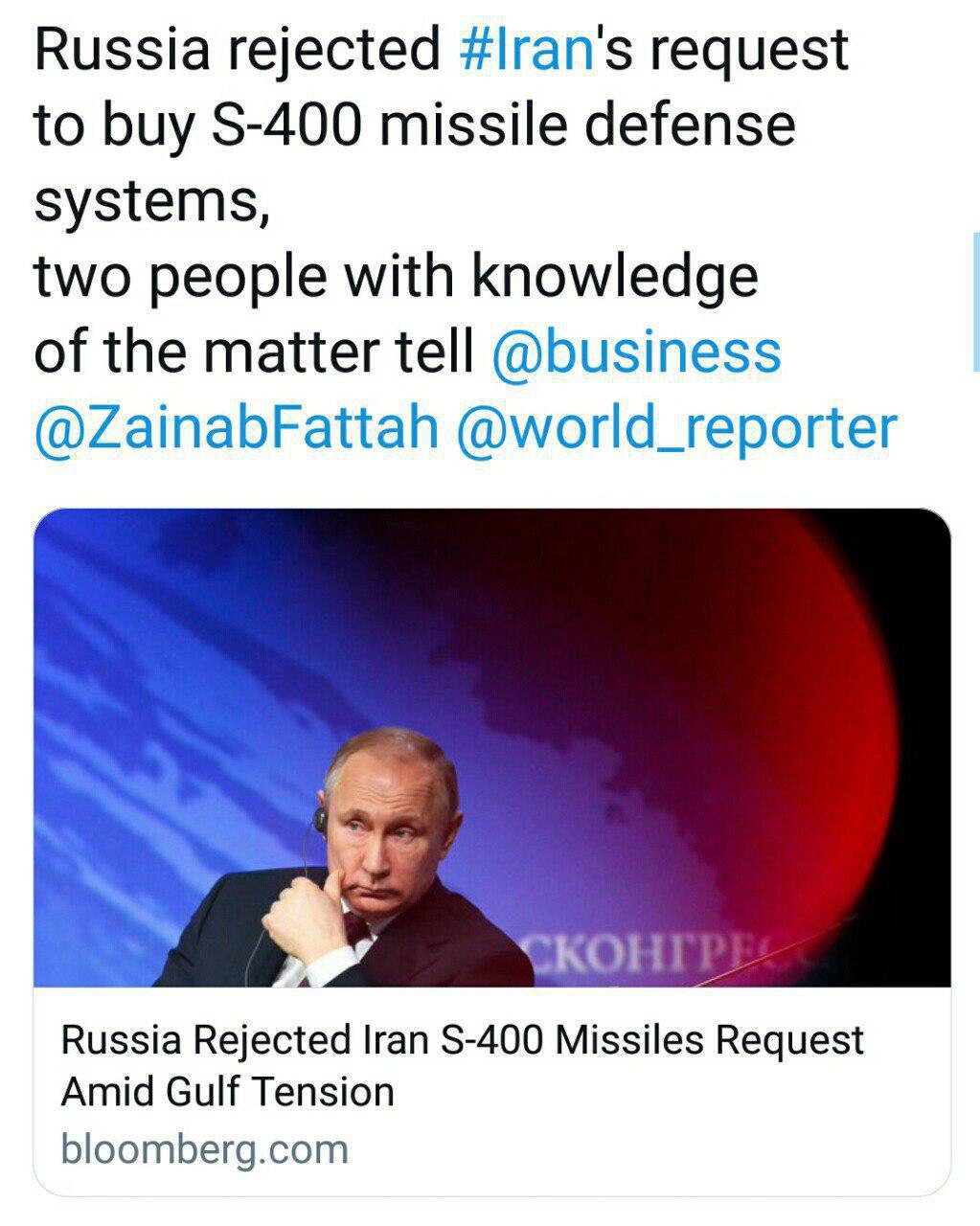The image size is (980, 1226).
Task: Visit the @ZainabFattah profile mention
Action: tap(236, 427)
